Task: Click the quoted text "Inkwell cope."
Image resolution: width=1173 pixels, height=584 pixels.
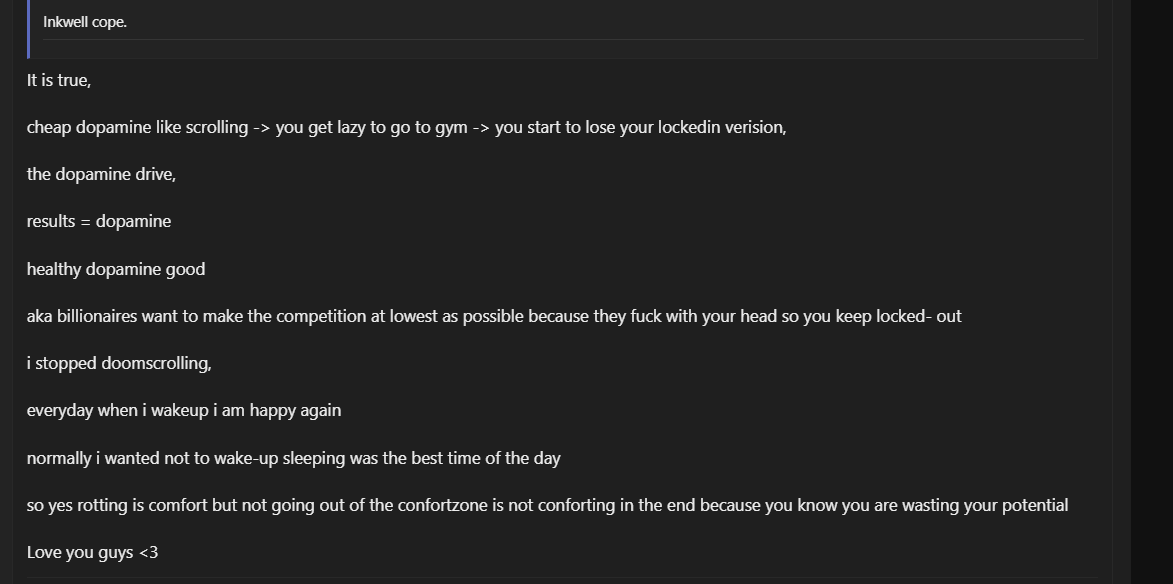Action: click(85, 22)
